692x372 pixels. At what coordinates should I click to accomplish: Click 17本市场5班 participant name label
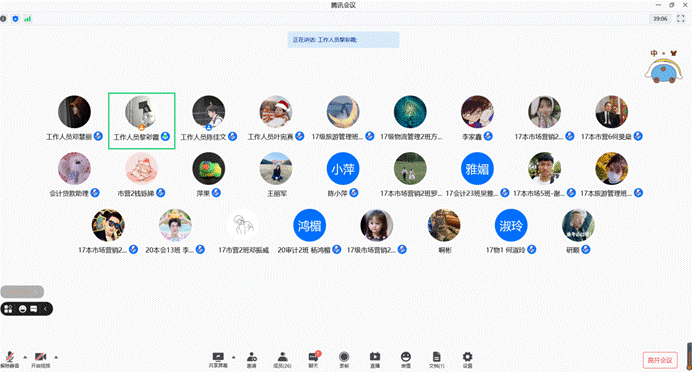[538, 193]
